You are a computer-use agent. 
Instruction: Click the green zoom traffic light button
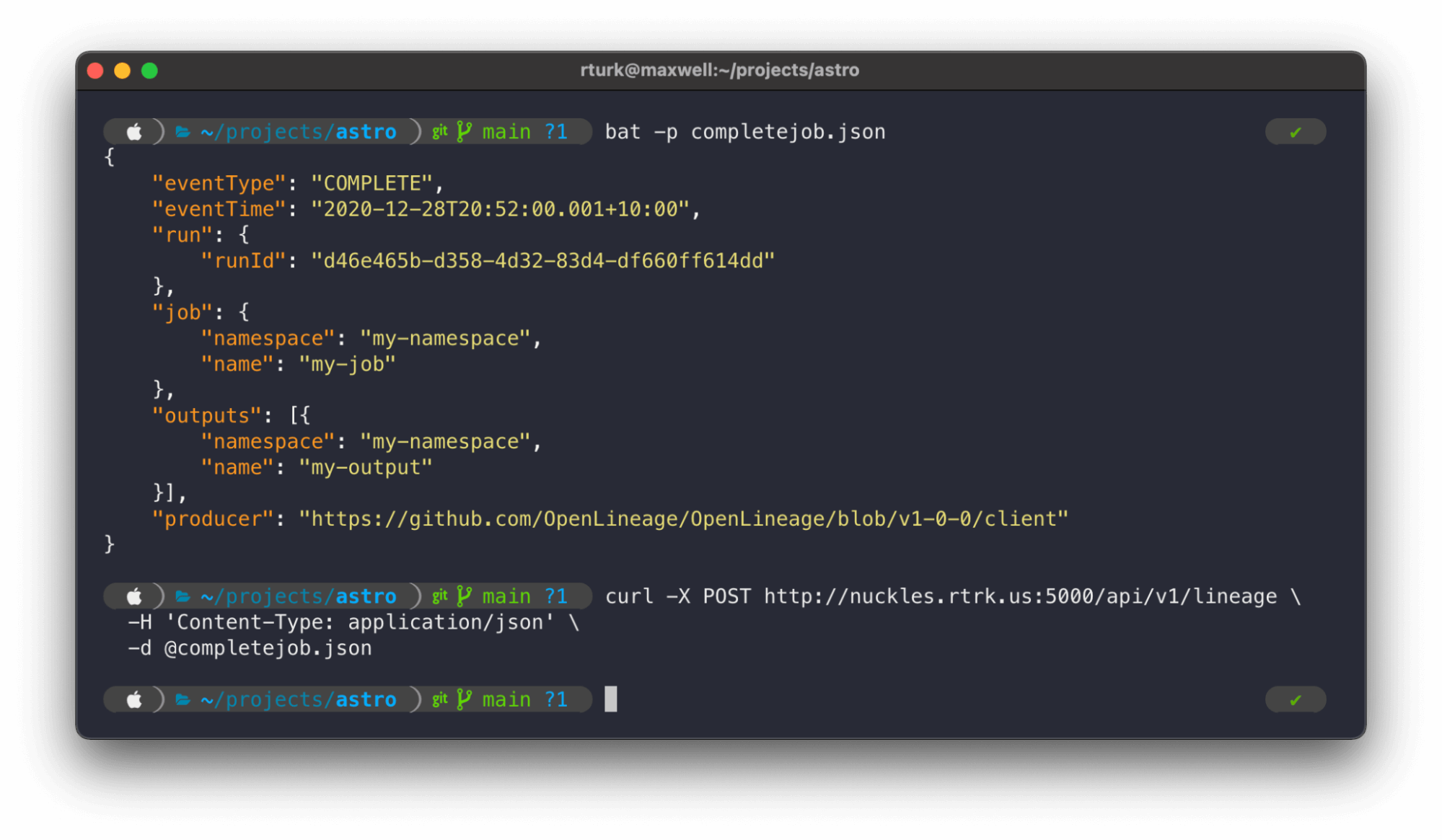tap(149, 70)
